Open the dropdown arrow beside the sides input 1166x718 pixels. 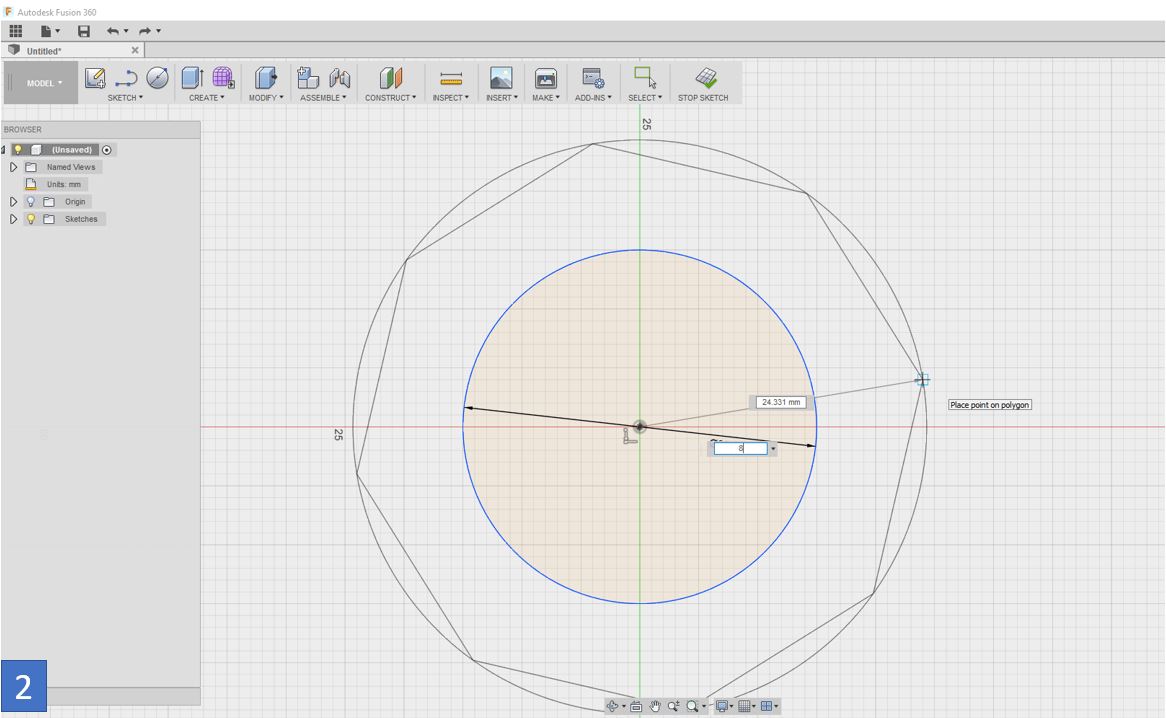point(773,449)
